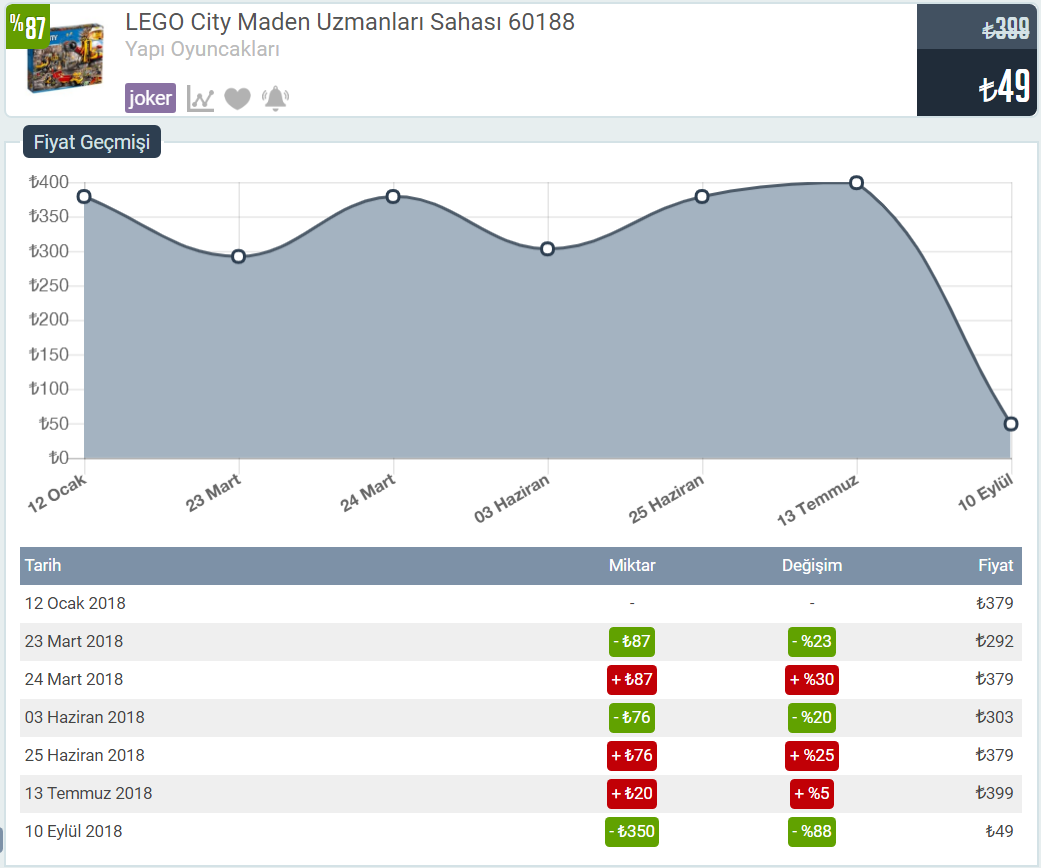Click the 03 Haziran x-axis label

coord(512,498)
